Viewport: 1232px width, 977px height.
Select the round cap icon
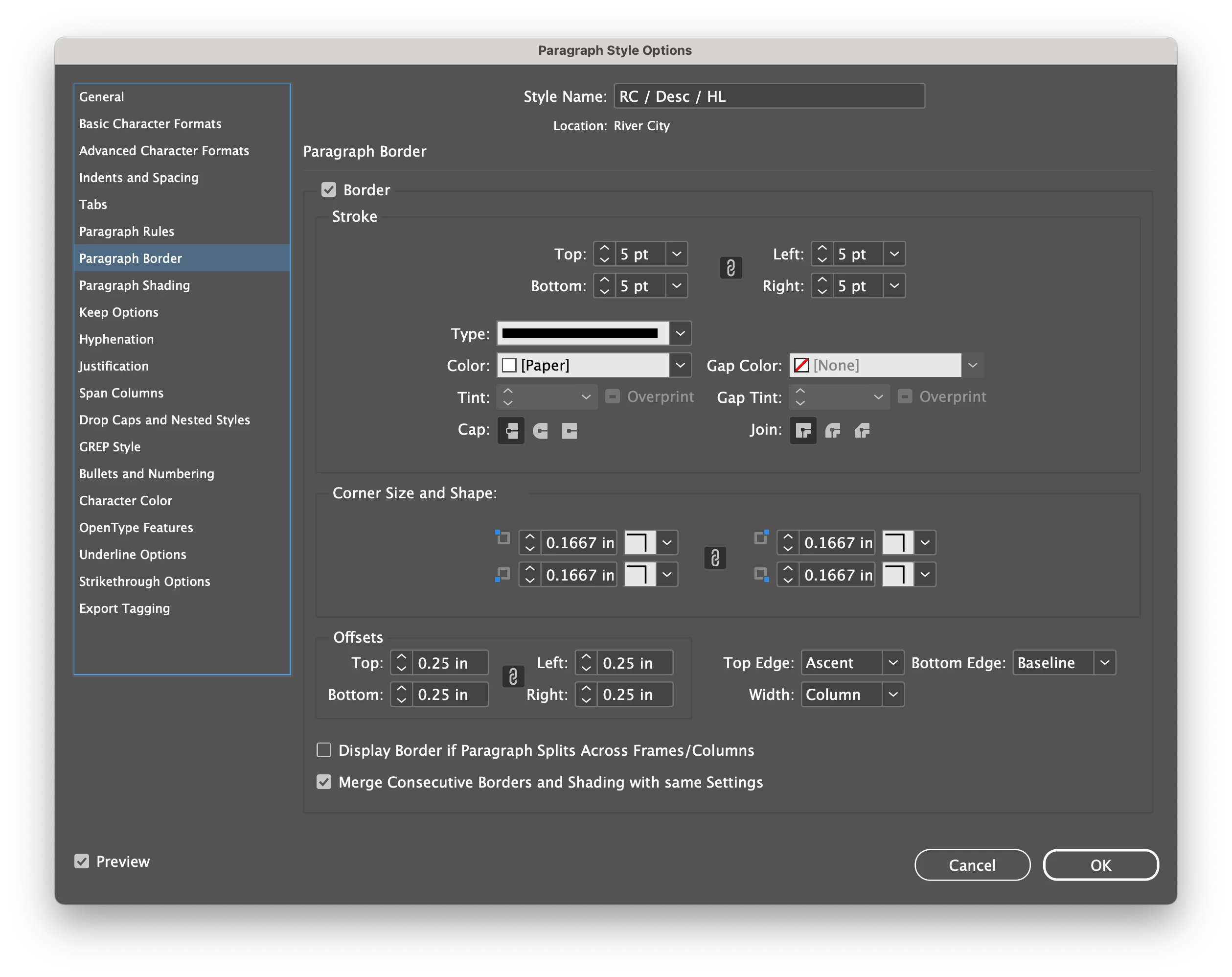[x=540, y=430]
